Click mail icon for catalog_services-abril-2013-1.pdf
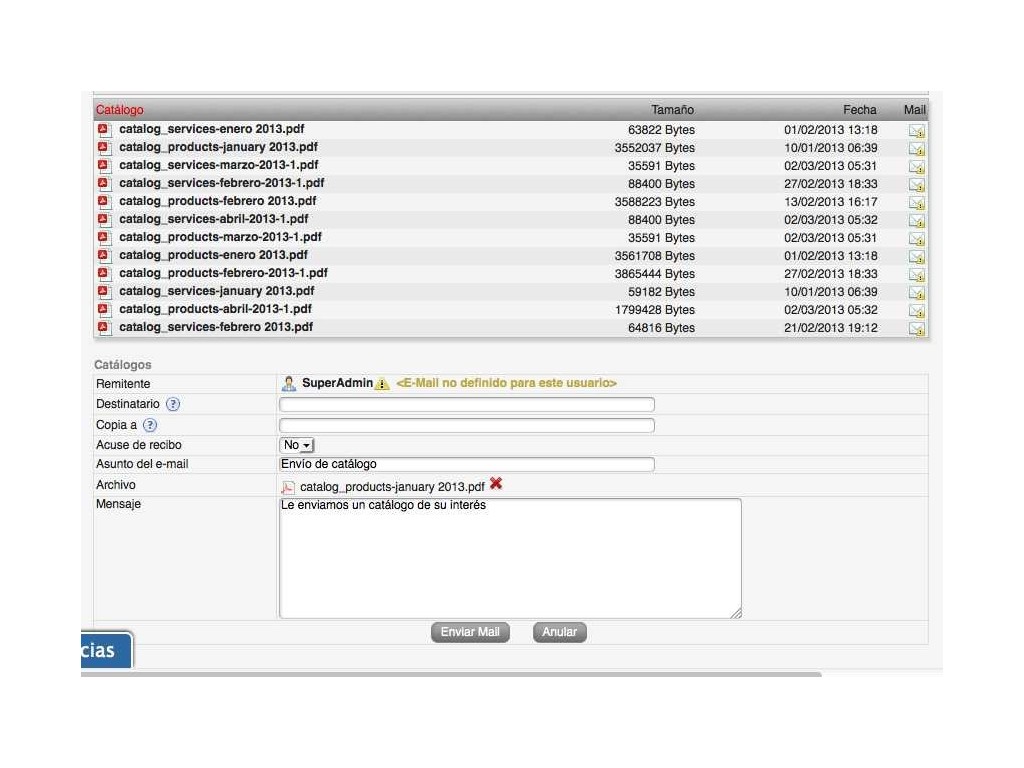 pos(917,221)
